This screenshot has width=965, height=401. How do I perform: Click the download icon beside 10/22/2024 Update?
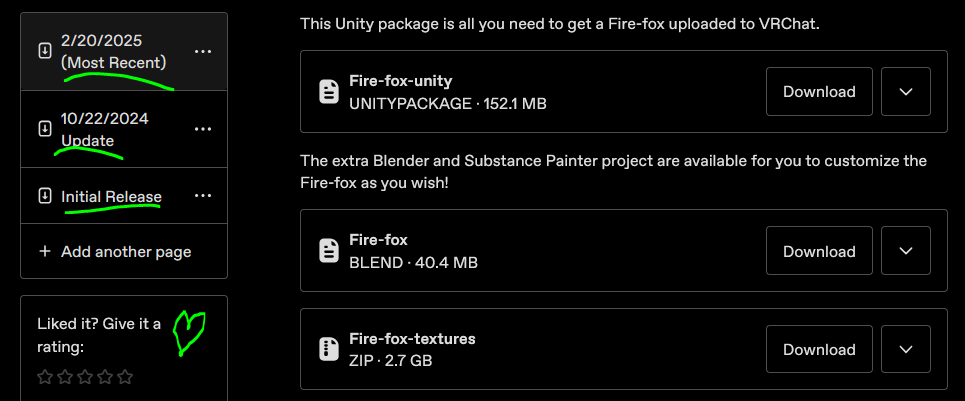(44, 129)
